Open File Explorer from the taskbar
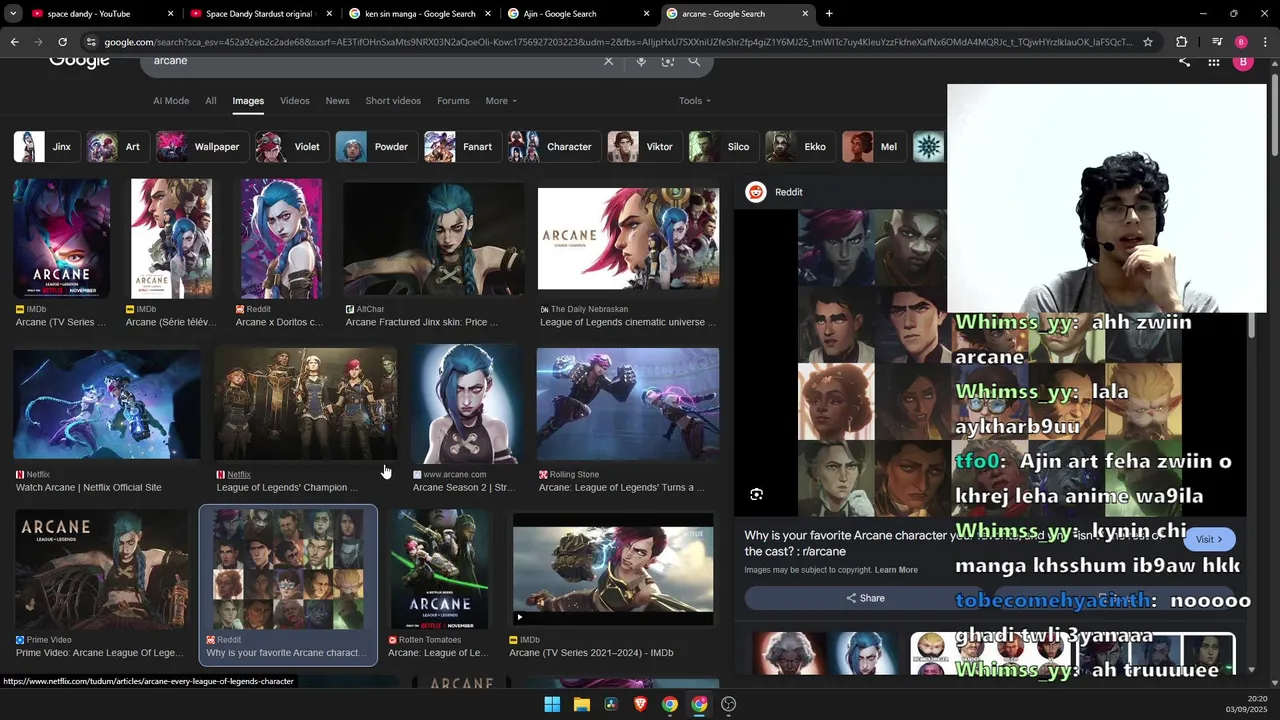The image size is (1280, 720). tap(581, 704)
